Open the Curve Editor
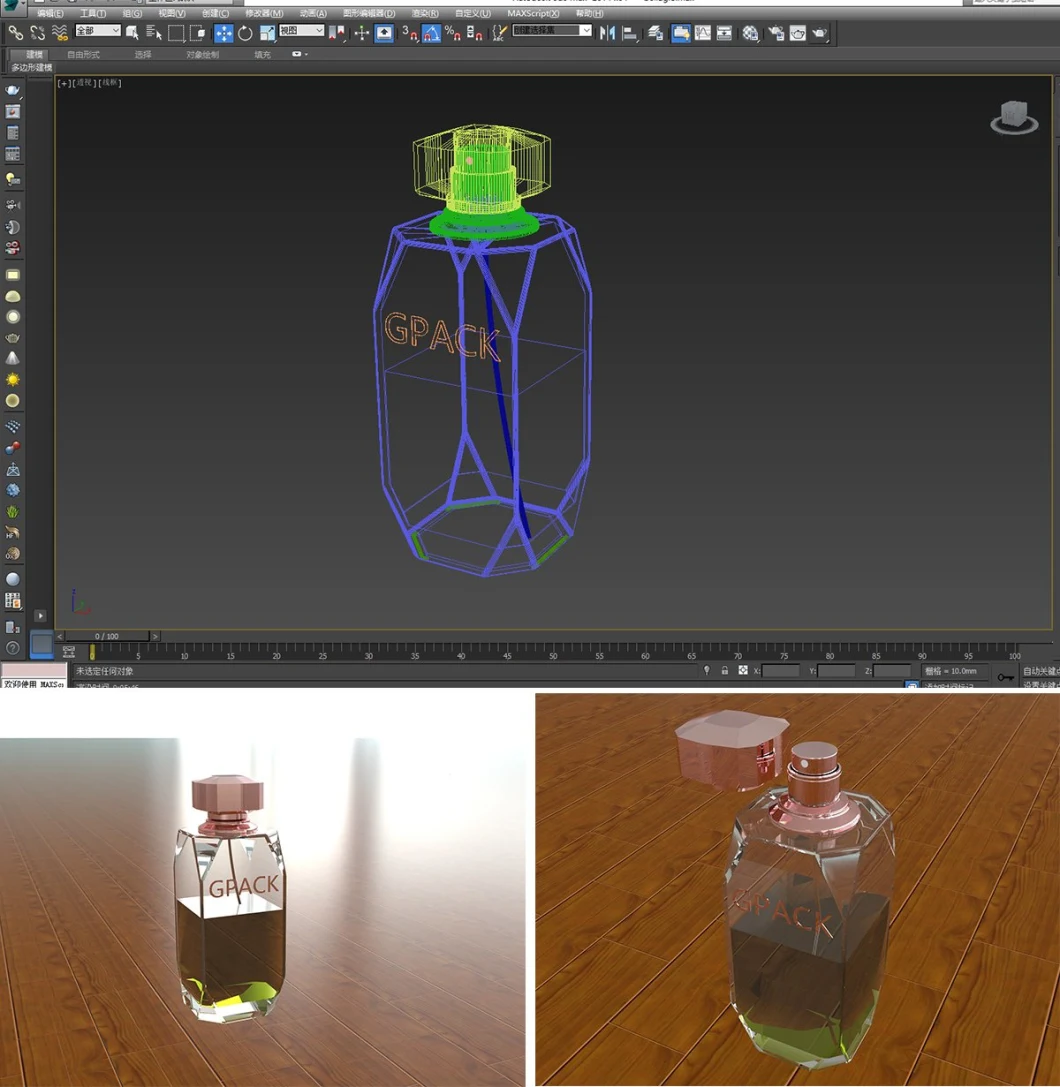The image size is (1060, 1087). 703,33
